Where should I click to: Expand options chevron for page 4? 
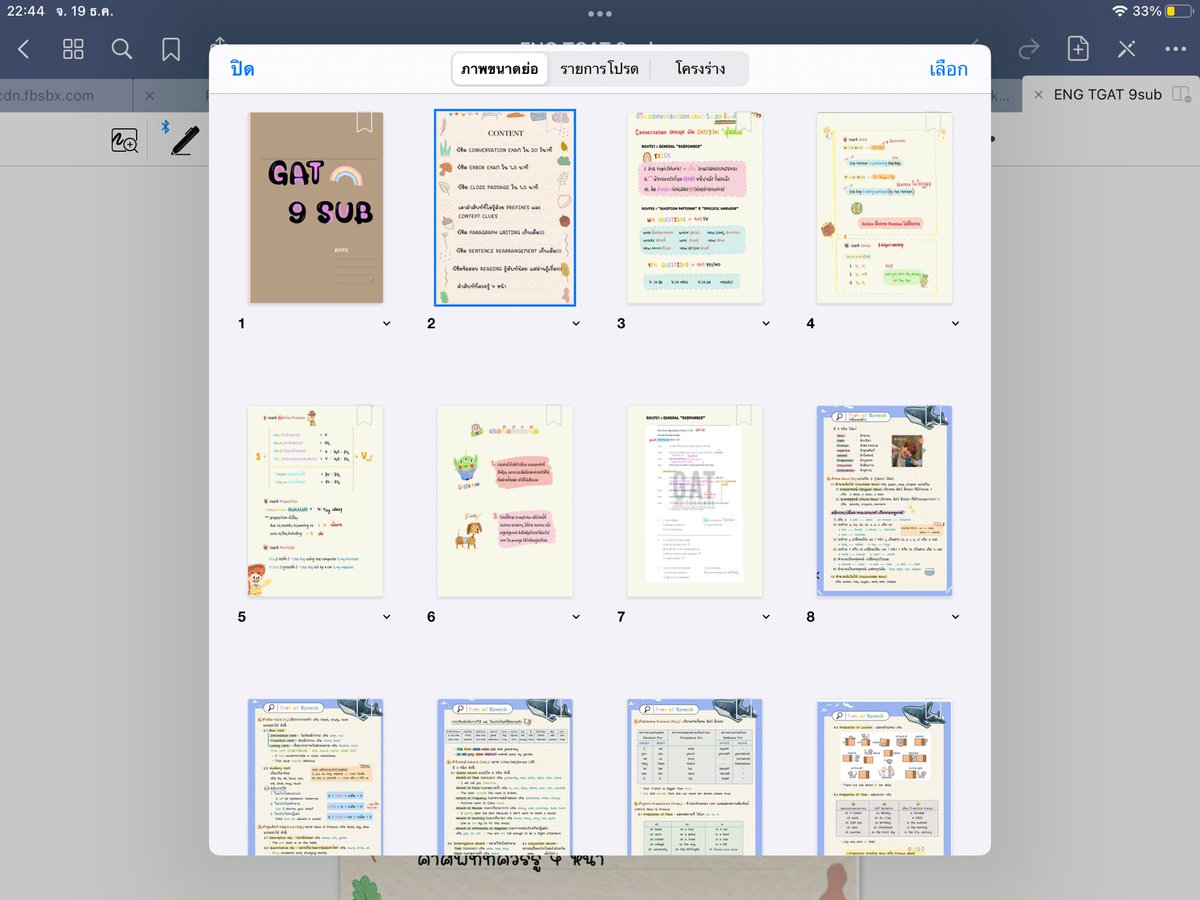[955, 324]
